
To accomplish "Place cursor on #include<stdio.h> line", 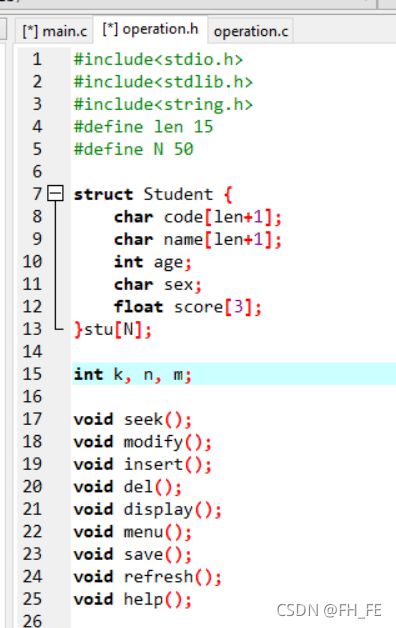I will tap(158, 59).
